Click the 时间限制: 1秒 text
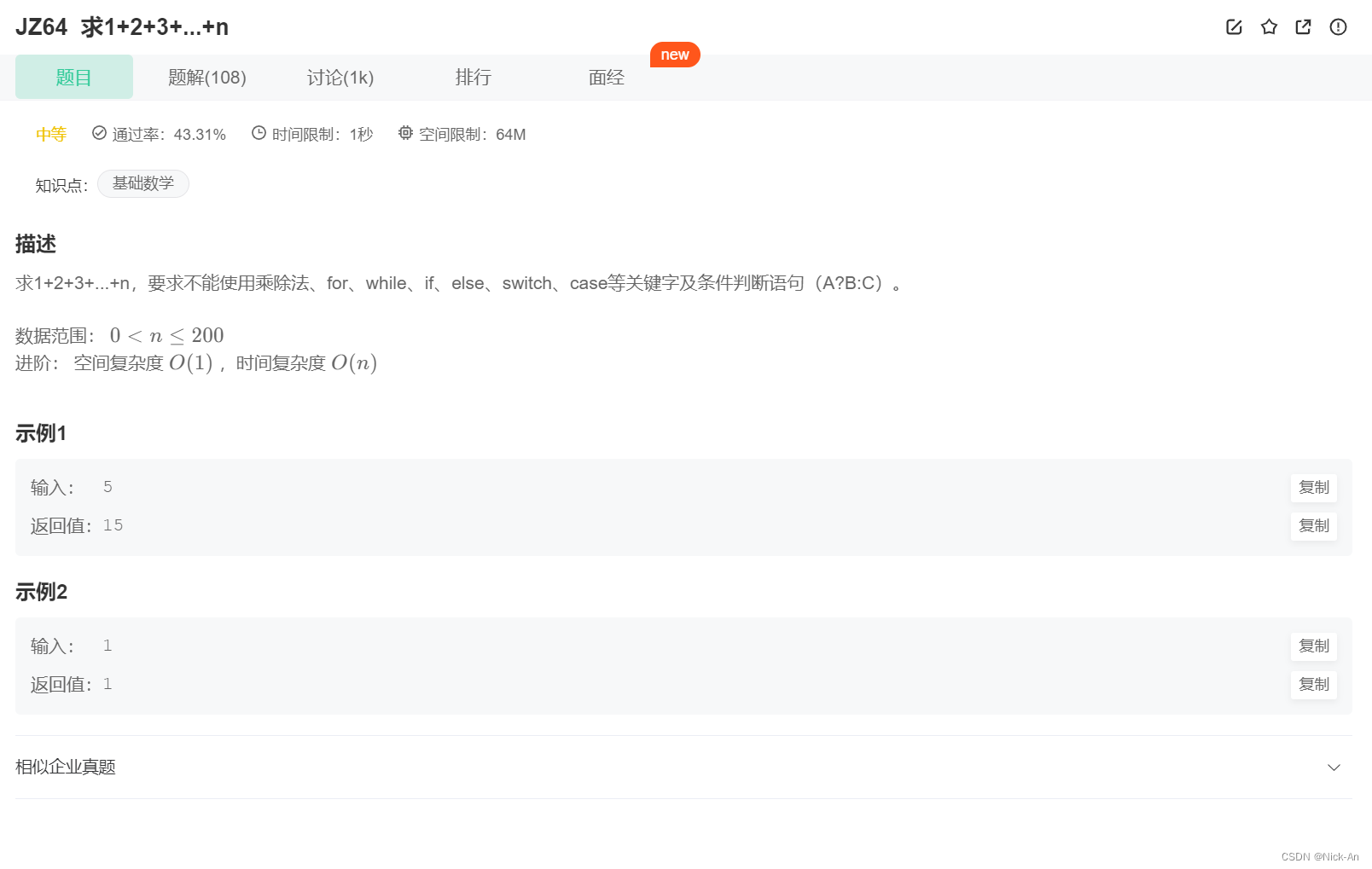The width and height of the screenshot is (1372, 869). [323, 135]
